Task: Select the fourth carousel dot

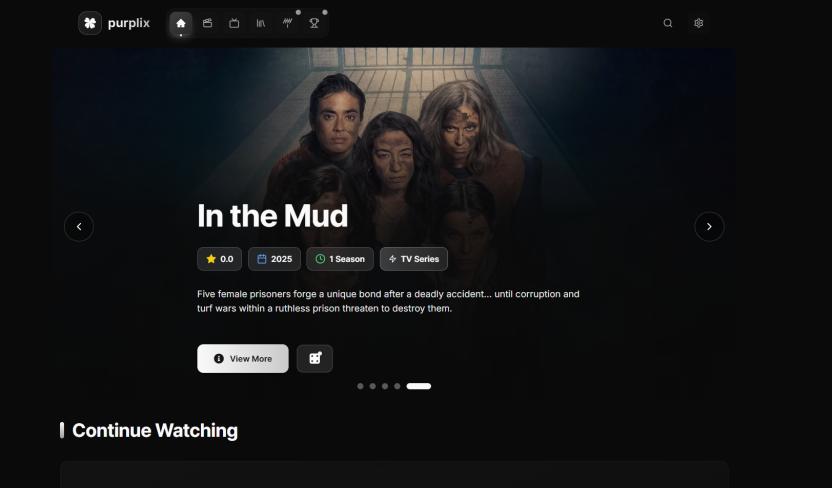Action: pos(397,386)
